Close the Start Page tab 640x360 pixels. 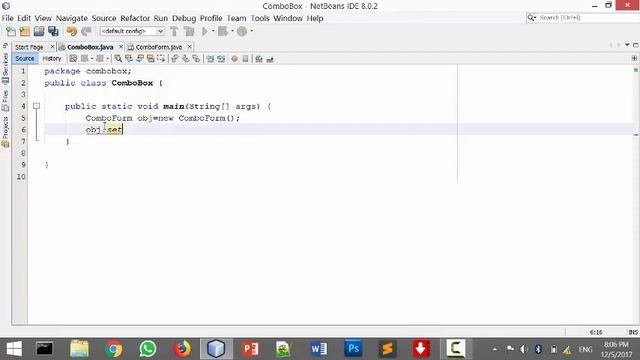click(52, 47)
